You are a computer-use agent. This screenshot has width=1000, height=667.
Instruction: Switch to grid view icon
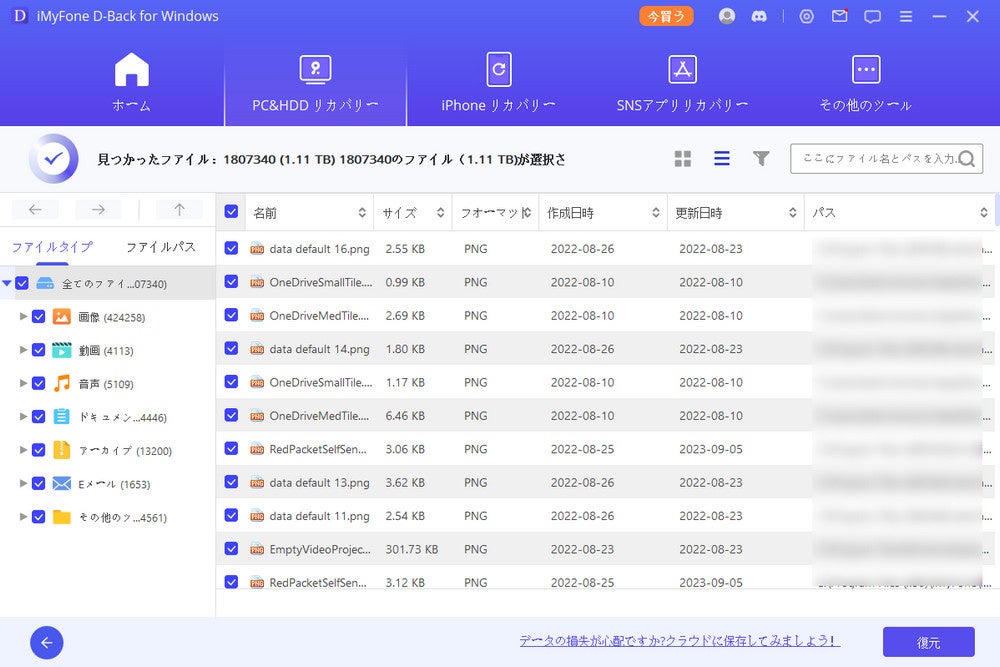tap(683, 159)
